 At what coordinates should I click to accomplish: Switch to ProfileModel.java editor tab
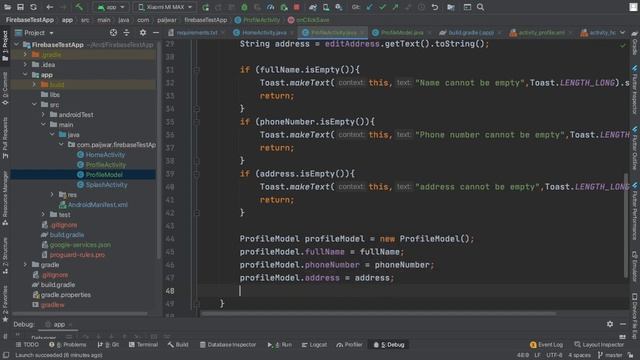[402, 32]
